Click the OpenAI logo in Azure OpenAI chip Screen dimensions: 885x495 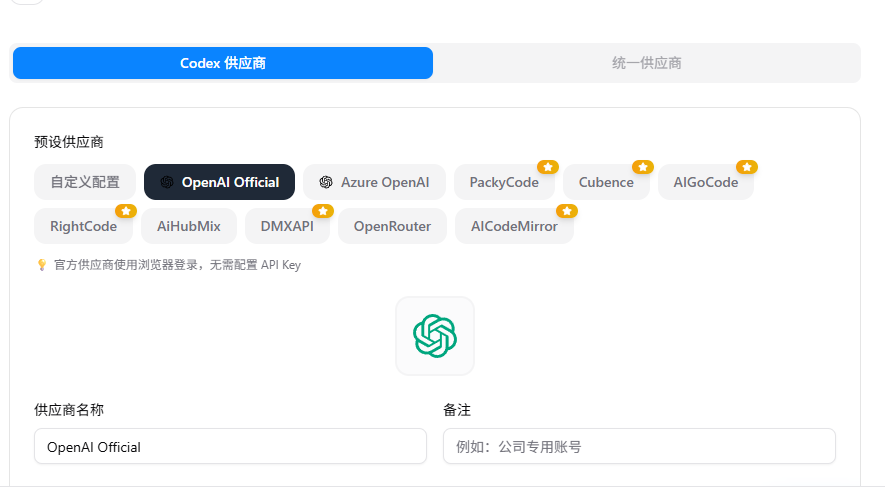[326, 182]
